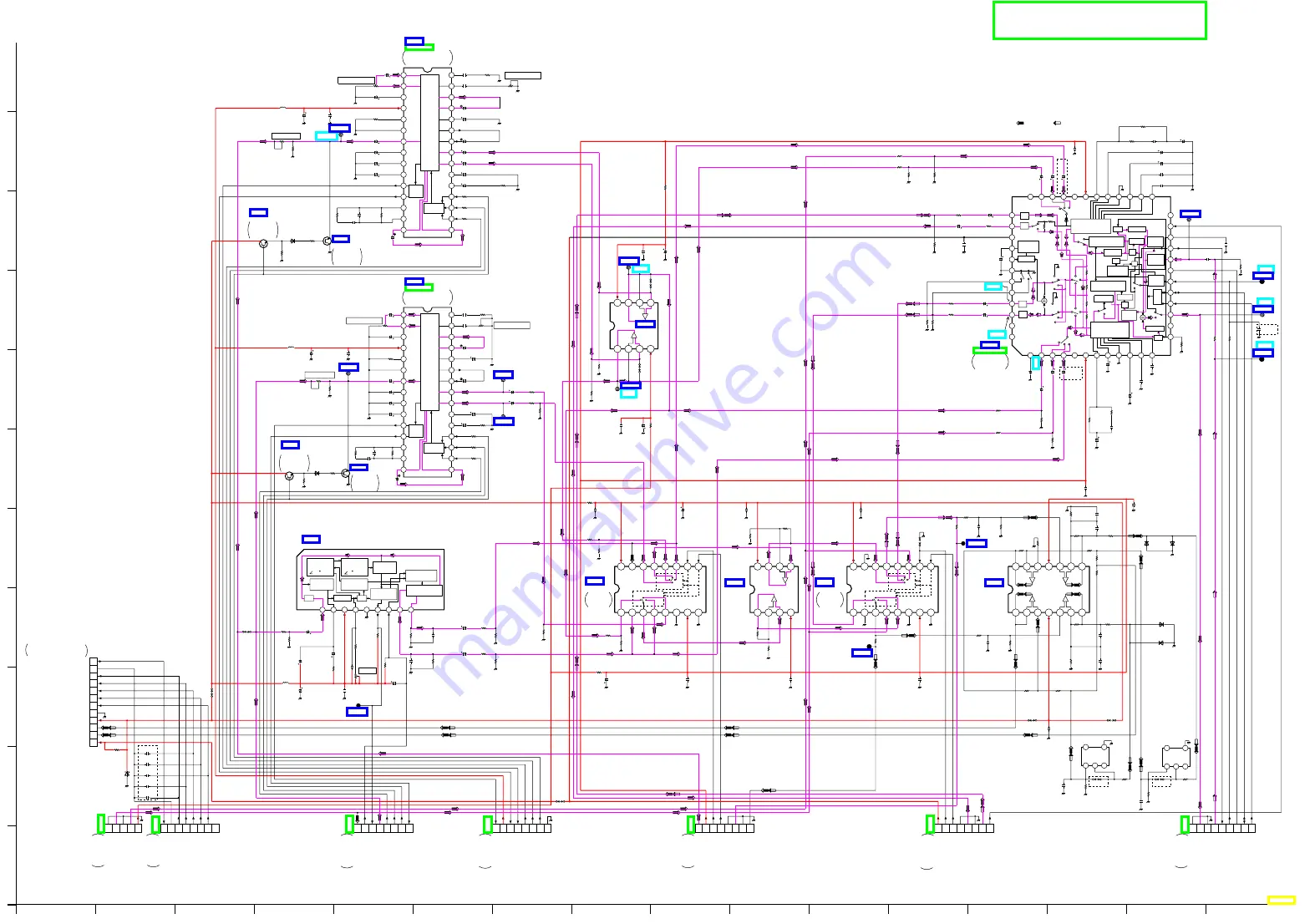Open the large green link box above the schematic
Viewport: 1315px width, 924px height.
click(1099, 20)
